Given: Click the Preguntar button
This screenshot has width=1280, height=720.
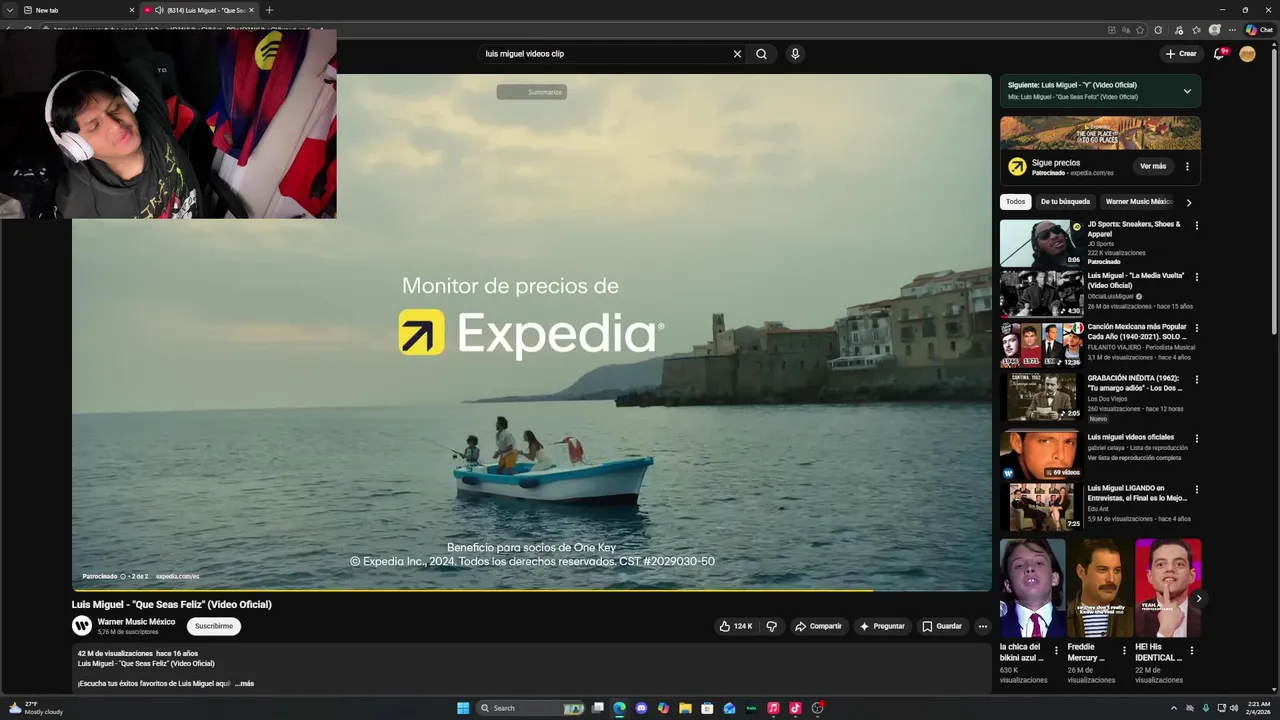Looking at the screenshot, I should [x=882, y=626].
